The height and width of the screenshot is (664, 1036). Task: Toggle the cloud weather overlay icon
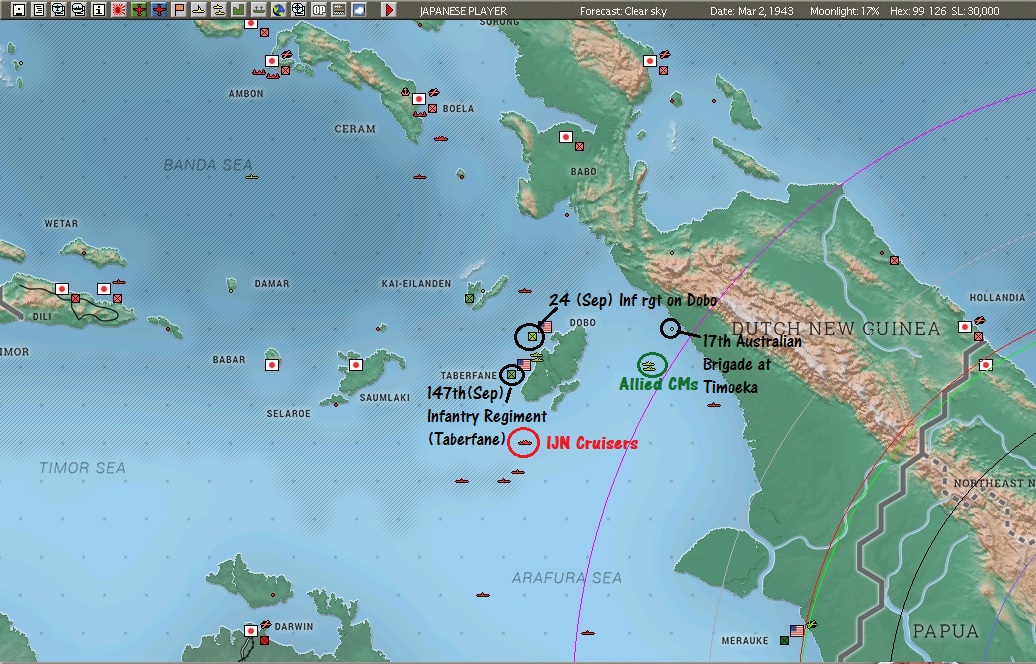pos(359,10)
